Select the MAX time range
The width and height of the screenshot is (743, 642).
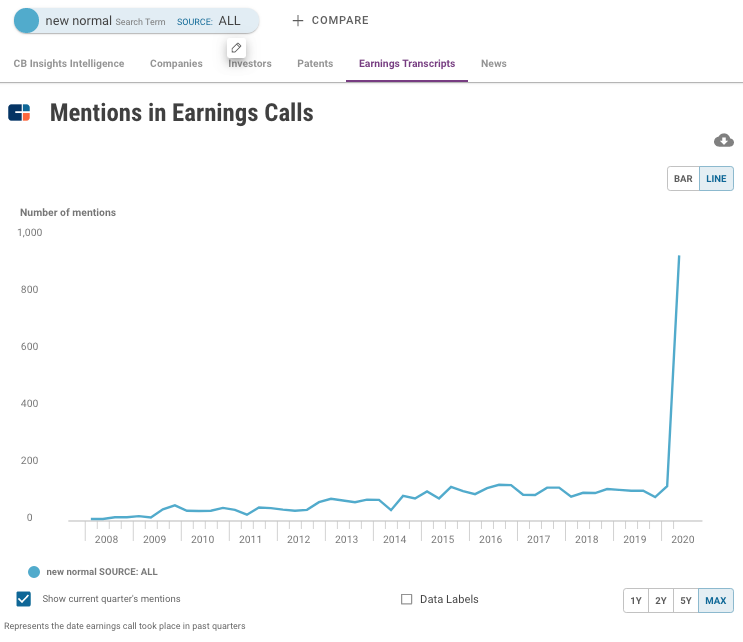click(x=715, y=601)
